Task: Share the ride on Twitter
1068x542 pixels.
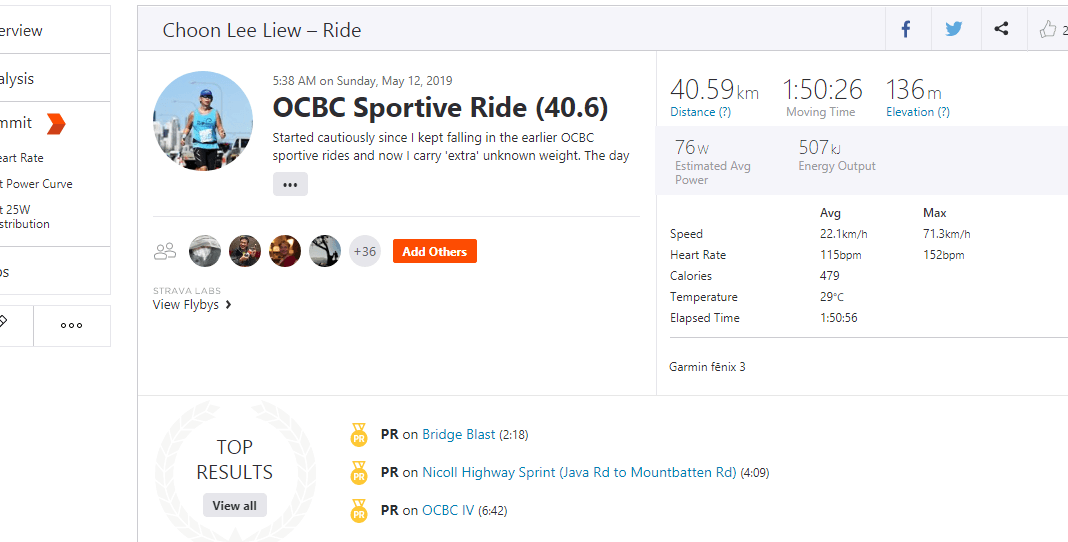Action: (954, 29)
